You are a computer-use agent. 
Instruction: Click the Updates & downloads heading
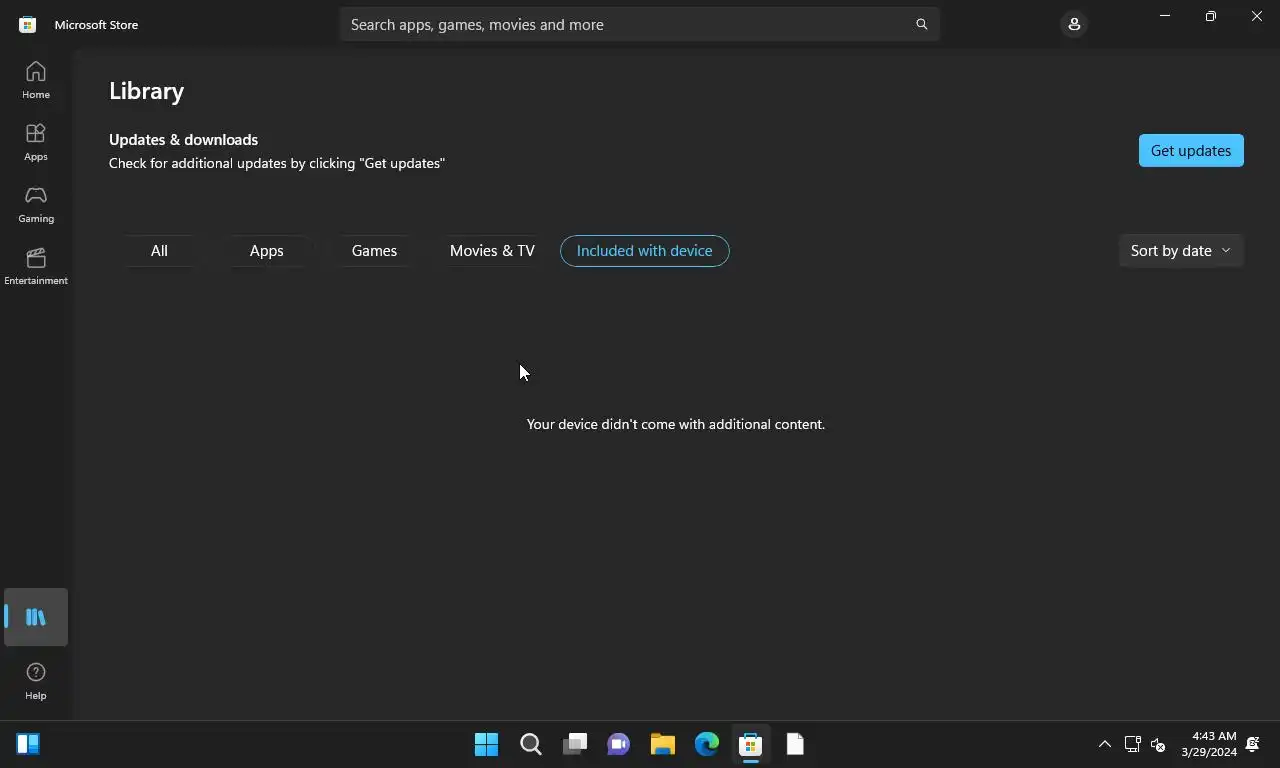pos(183,140)
